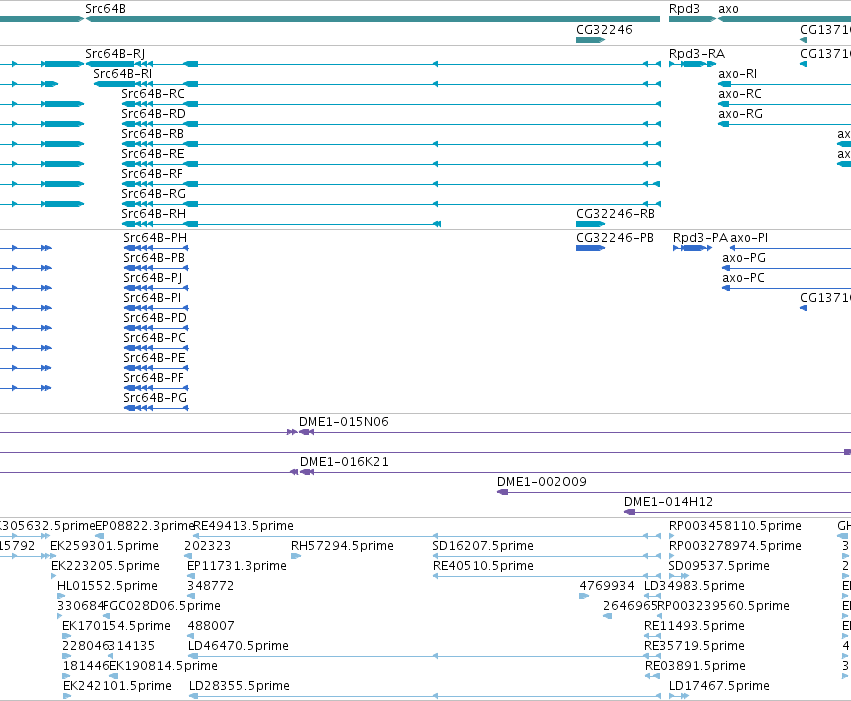Screen dimensions: 851x701
Task: Select feature 348772
Action: coord(191,596)
